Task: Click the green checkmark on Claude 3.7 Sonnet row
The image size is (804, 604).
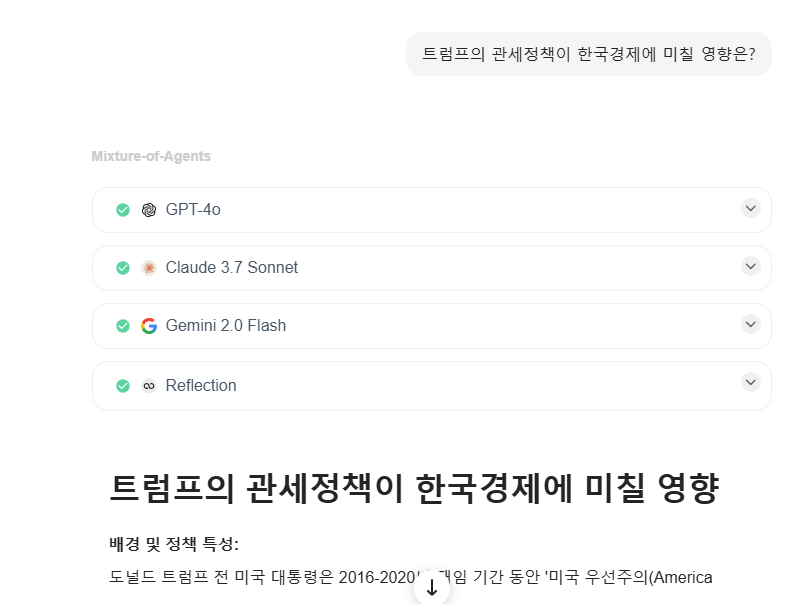Action: pyautogui.click(x=123, y=268)
